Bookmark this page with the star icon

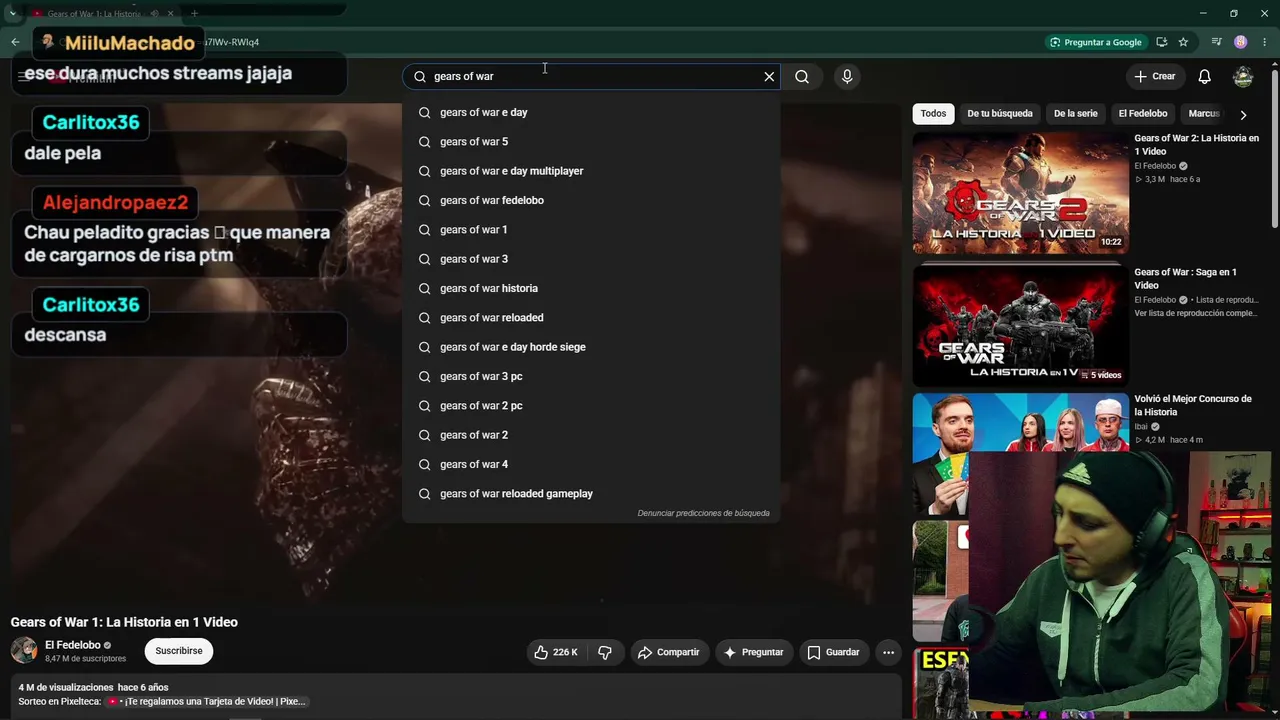coord(1183,42)
